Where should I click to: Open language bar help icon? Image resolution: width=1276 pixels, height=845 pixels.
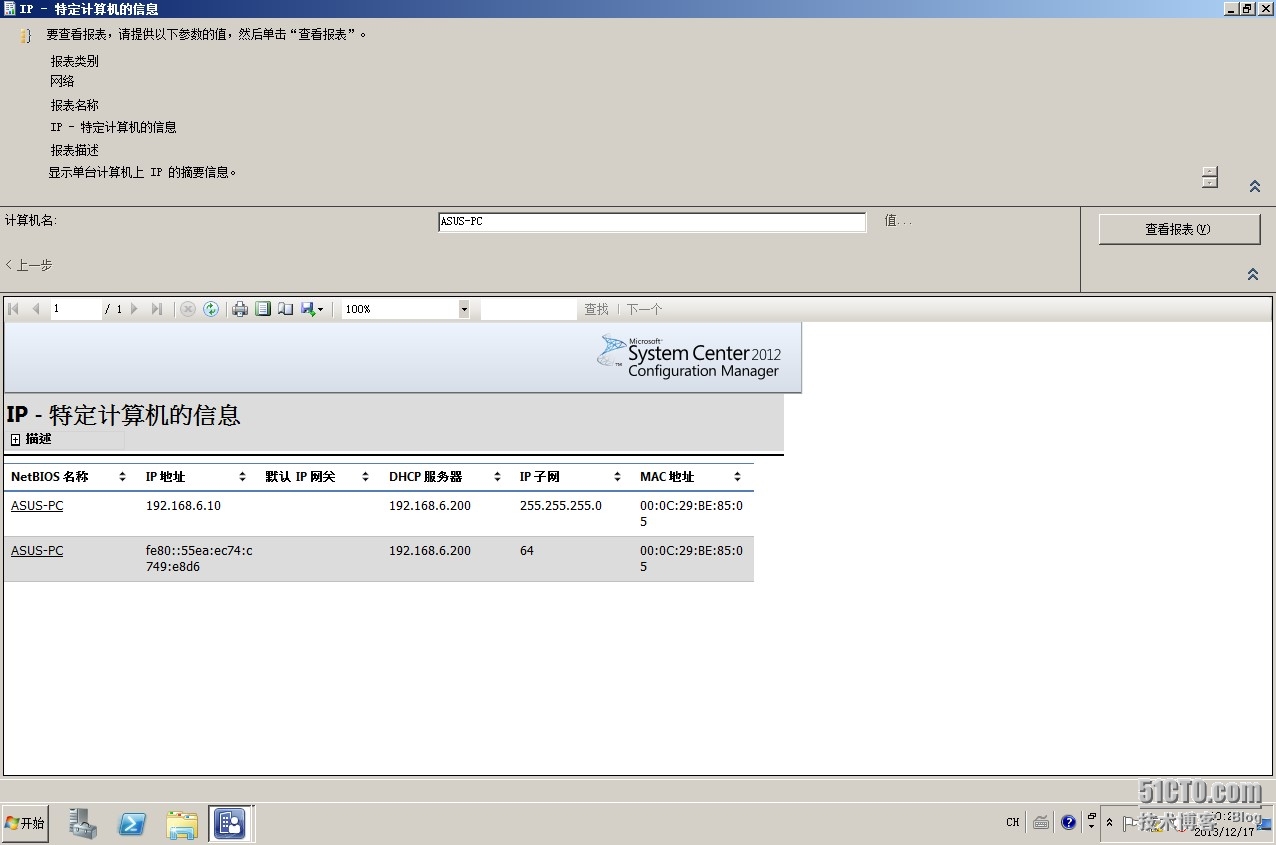(x=1068, y=822)
